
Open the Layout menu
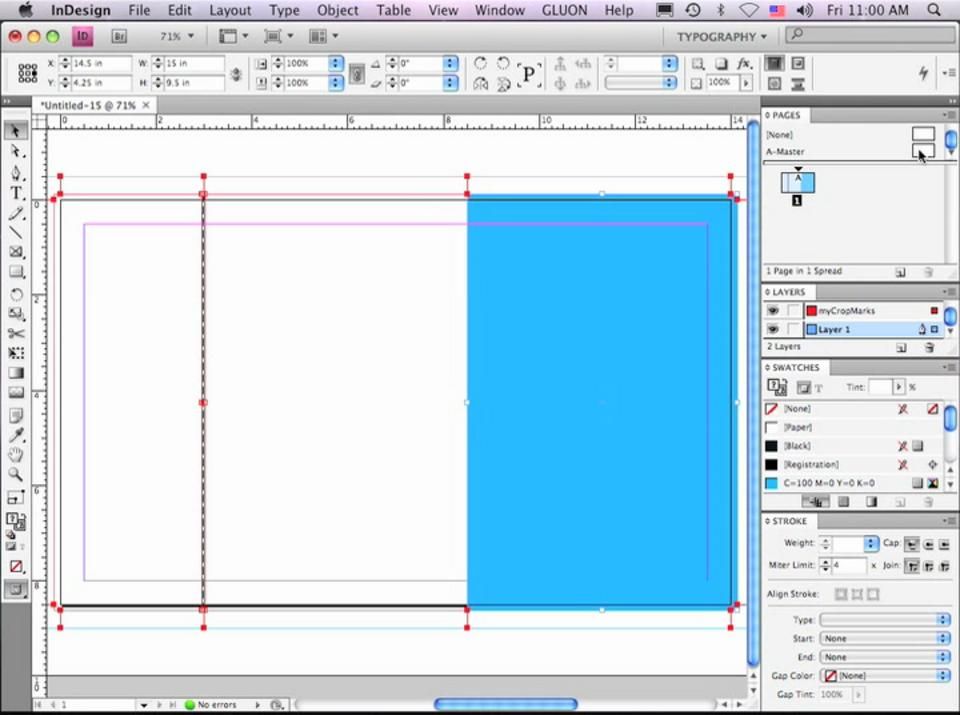tap(230, 10)
